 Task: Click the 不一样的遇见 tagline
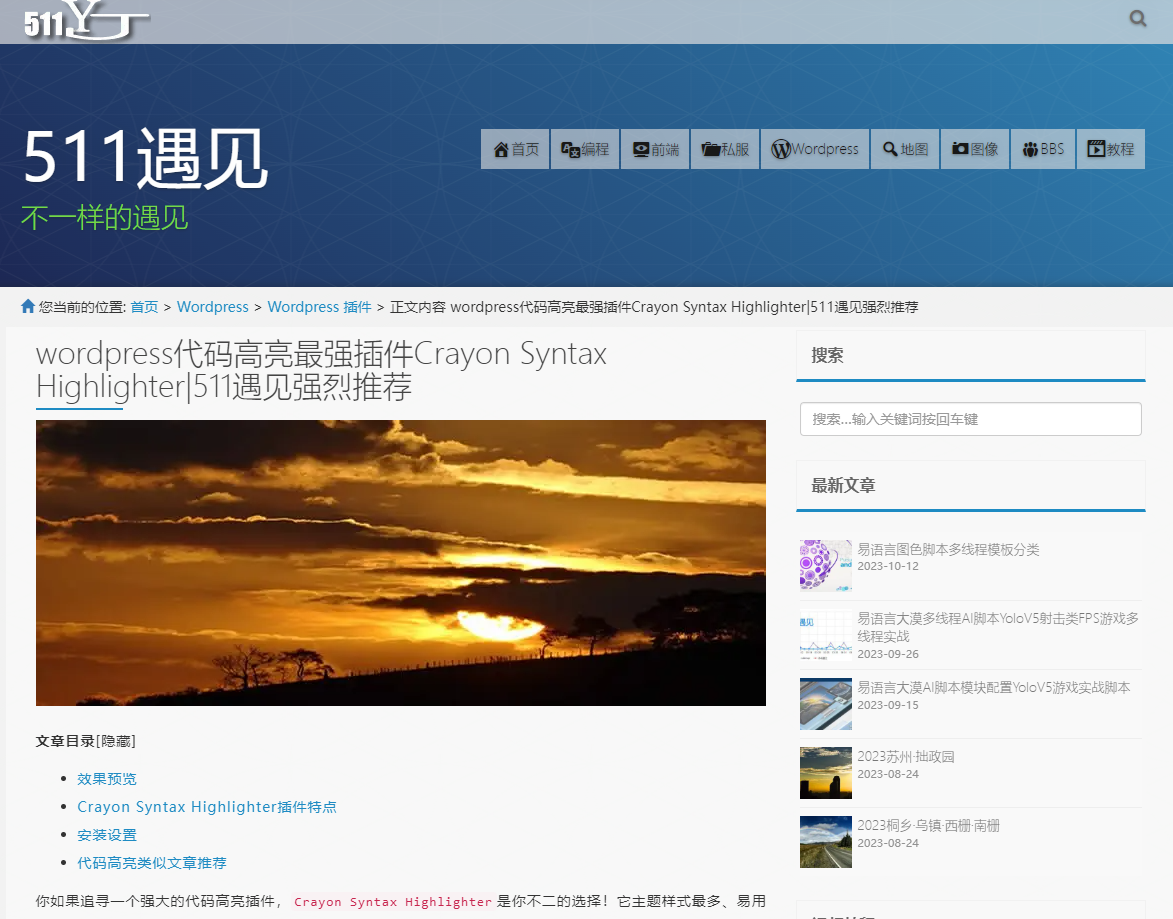pyautogui.click(x=105, y=218)
